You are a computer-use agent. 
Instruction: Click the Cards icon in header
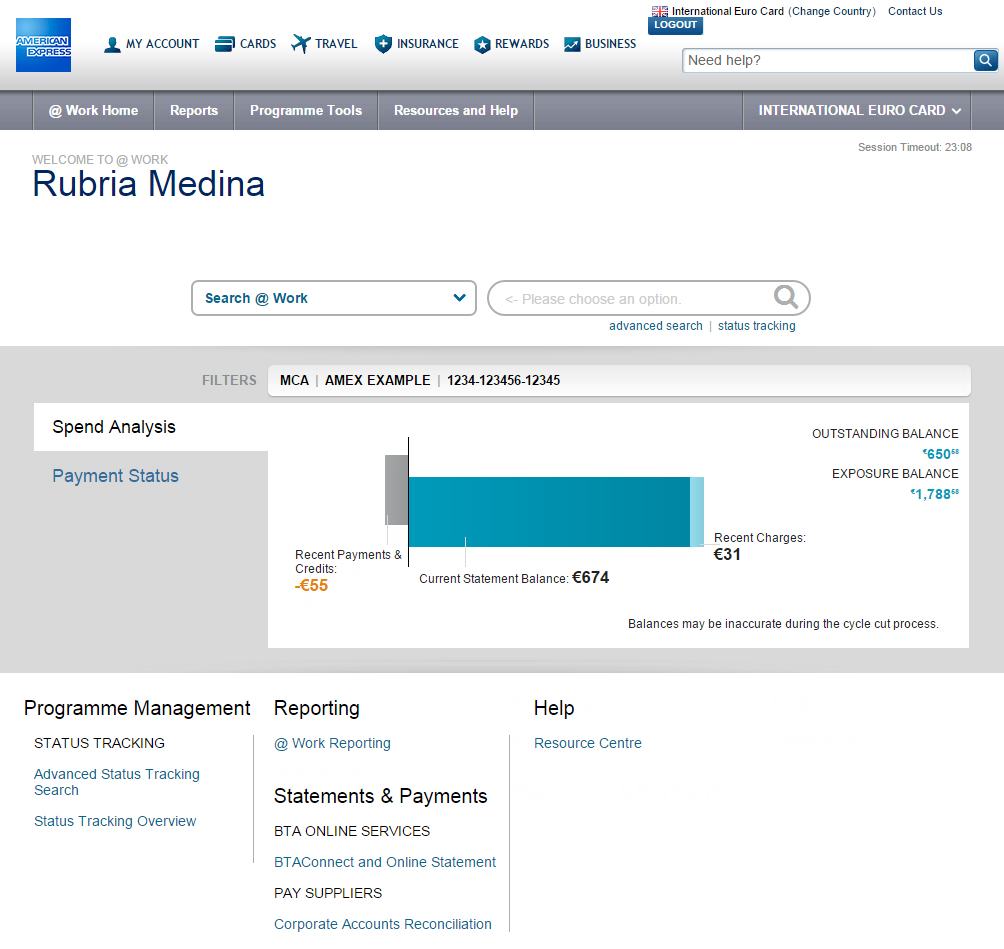point(224,44)
